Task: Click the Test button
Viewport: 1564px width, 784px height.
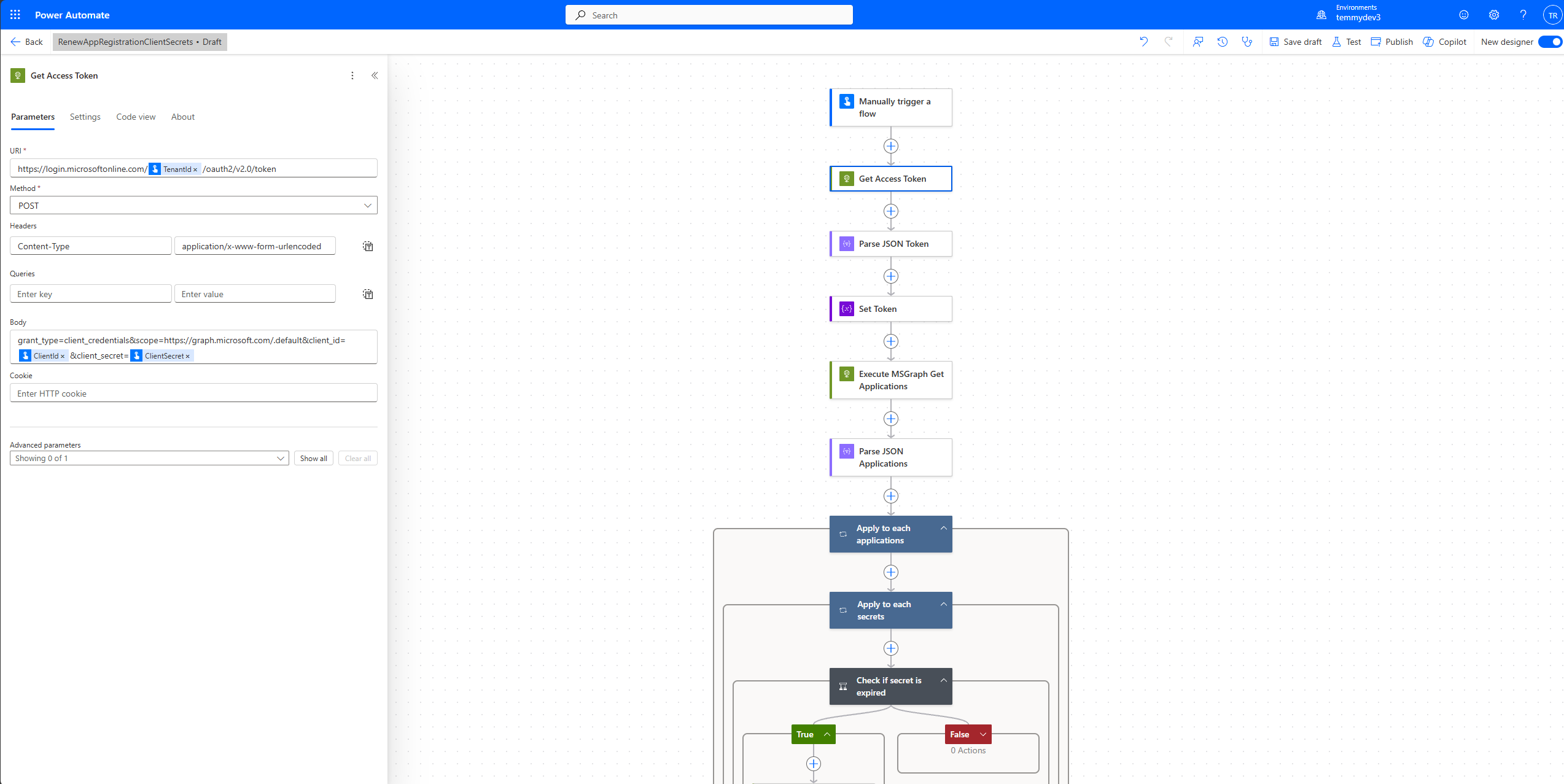Action: pos(1347,42)
